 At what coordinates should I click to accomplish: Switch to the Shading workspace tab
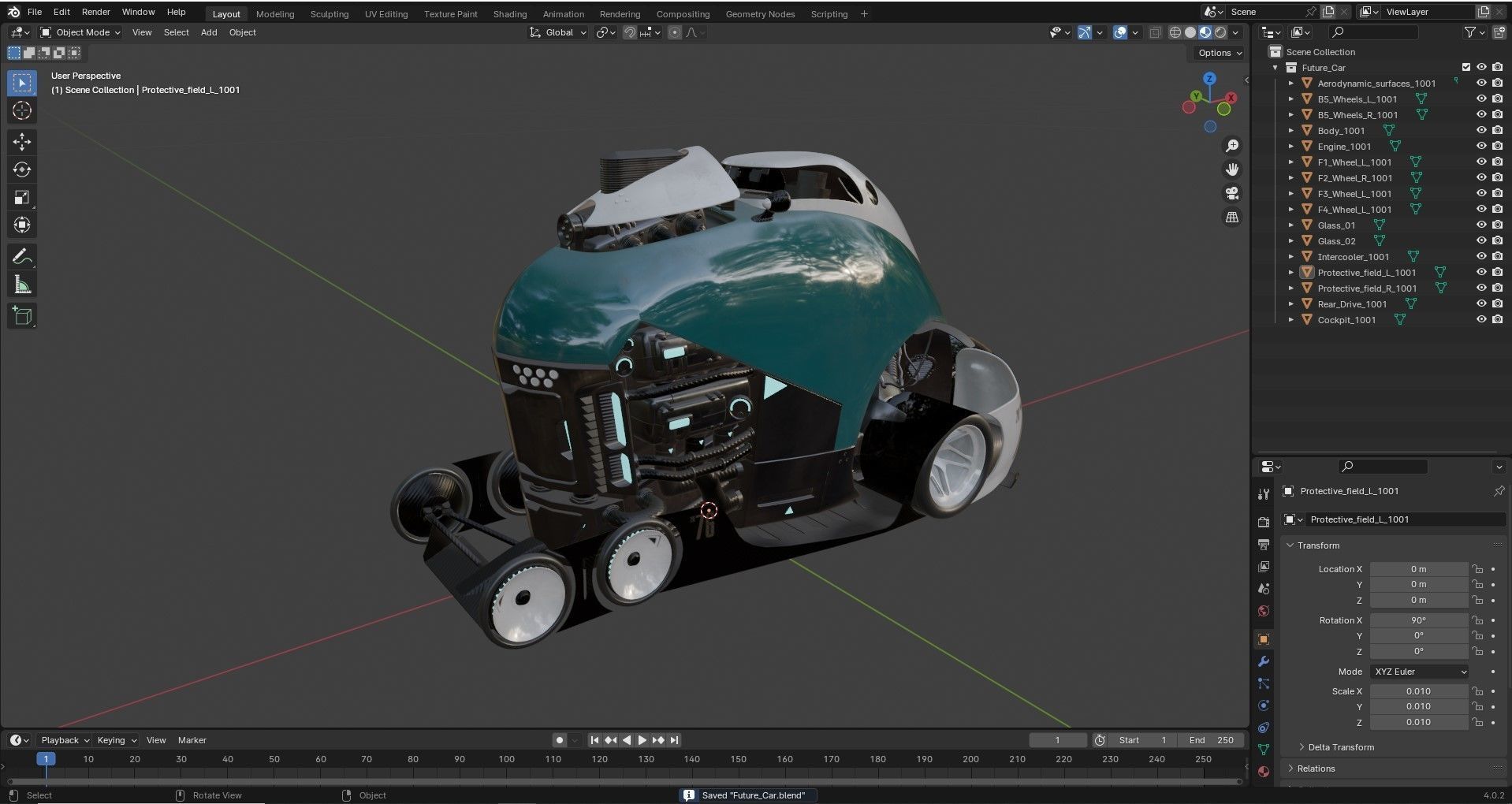[510, 14]
